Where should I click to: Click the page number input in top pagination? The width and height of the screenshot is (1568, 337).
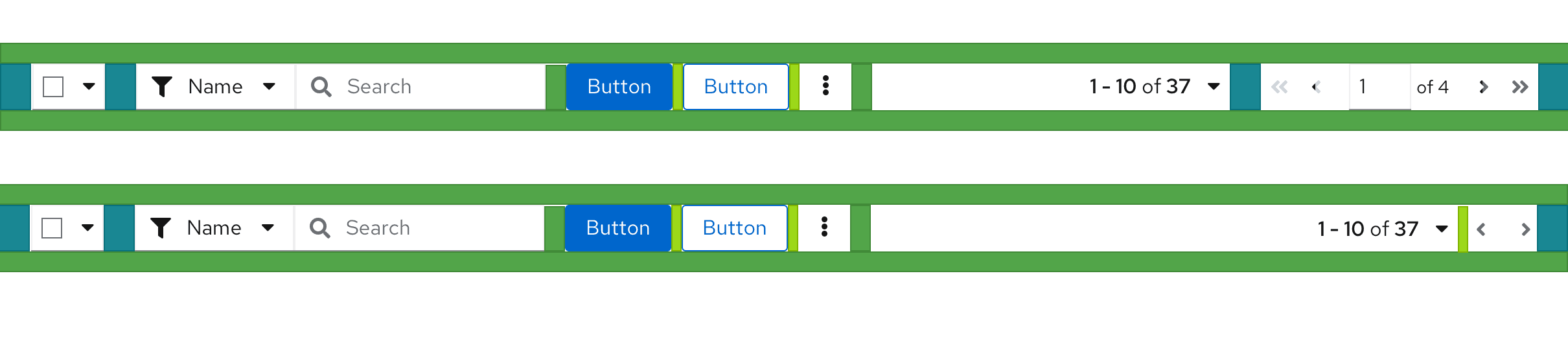1379,87
